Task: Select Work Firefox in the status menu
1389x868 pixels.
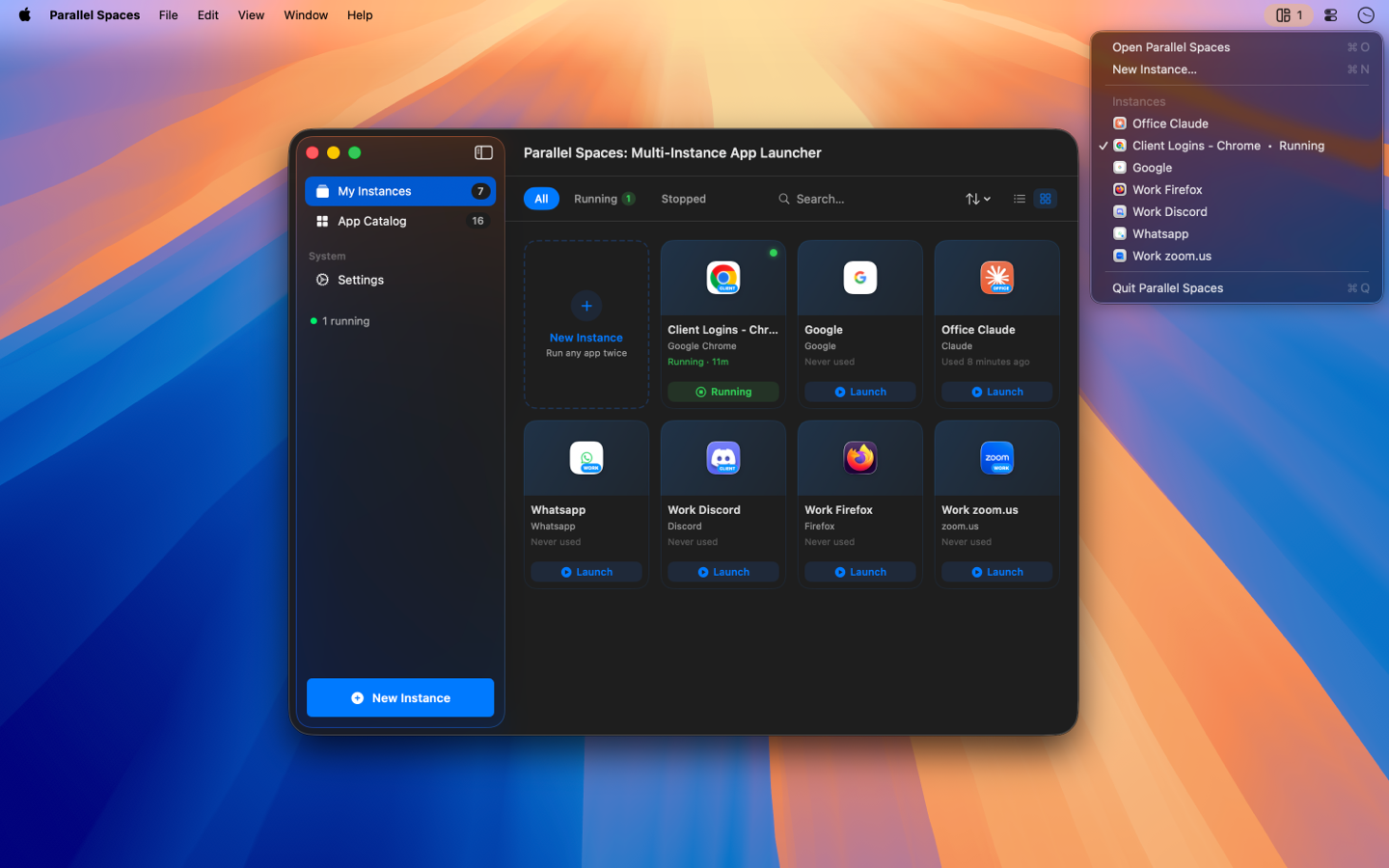Action: 1237,190
